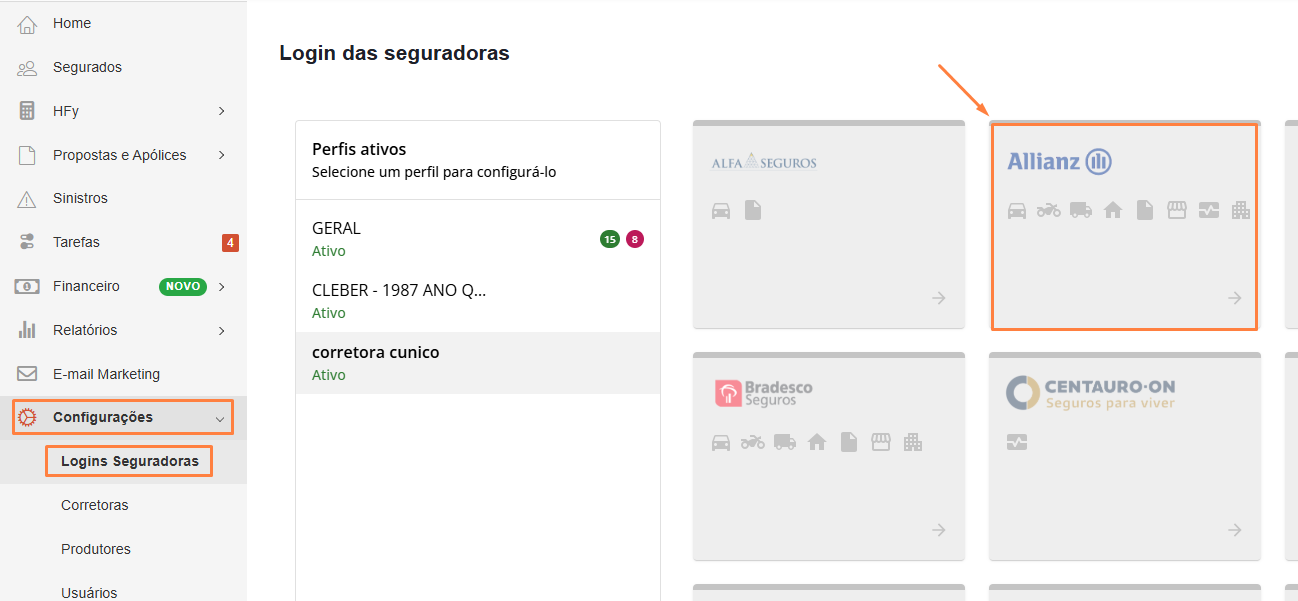Click the red Tarefas badge showing 4

coord(230,243)
